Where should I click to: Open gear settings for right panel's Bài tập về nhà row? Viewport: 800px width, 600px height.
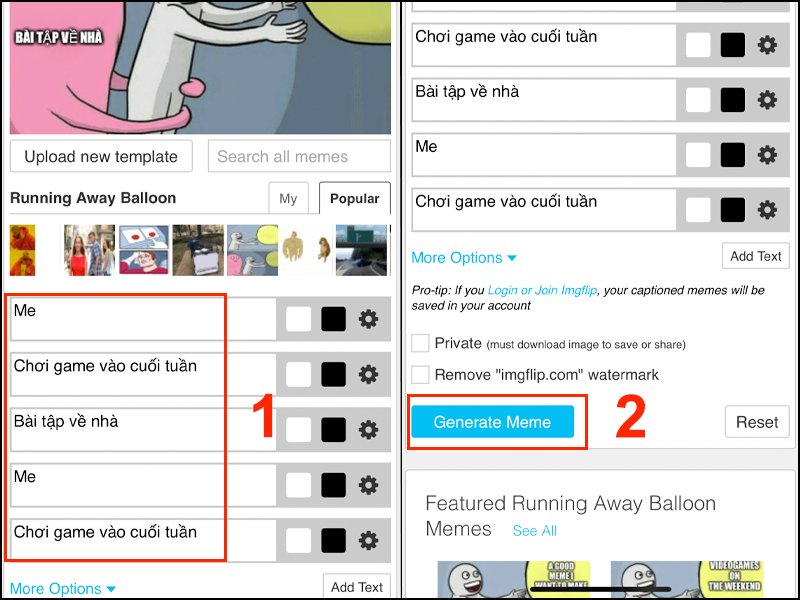point(767,99)
